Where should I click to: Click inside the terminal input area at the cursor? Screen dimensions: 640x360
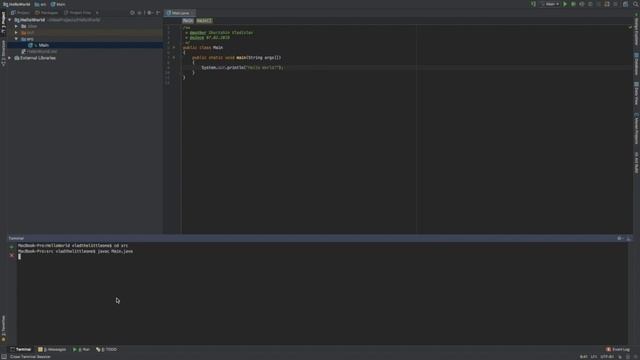point(19,257)
